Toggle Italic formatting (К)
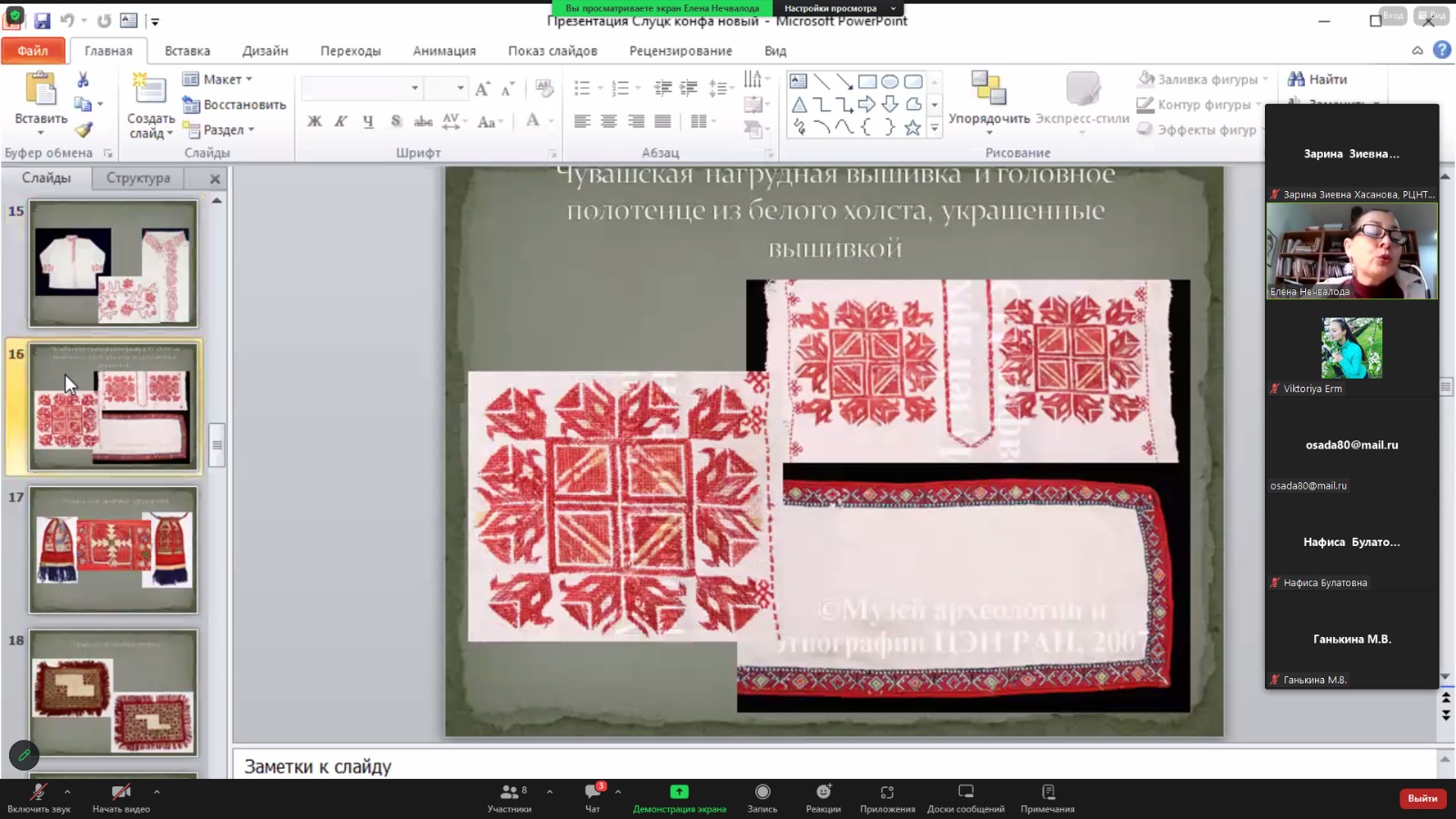1456x819 pixels. tap(340, 121)
